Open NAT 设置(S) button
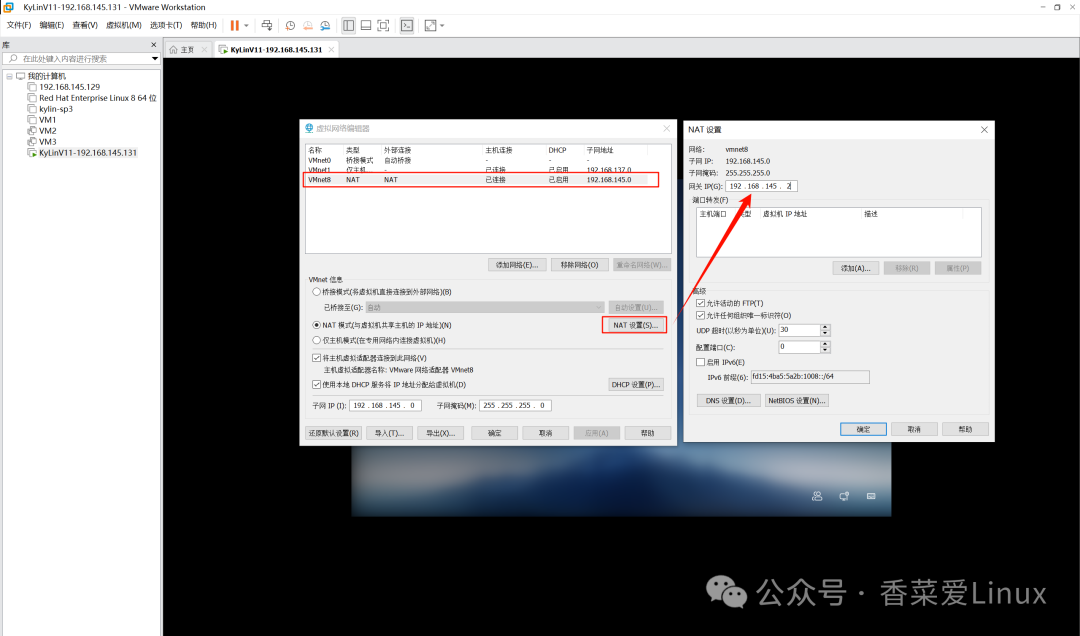Screen dimensions: 1080x636 635,325
